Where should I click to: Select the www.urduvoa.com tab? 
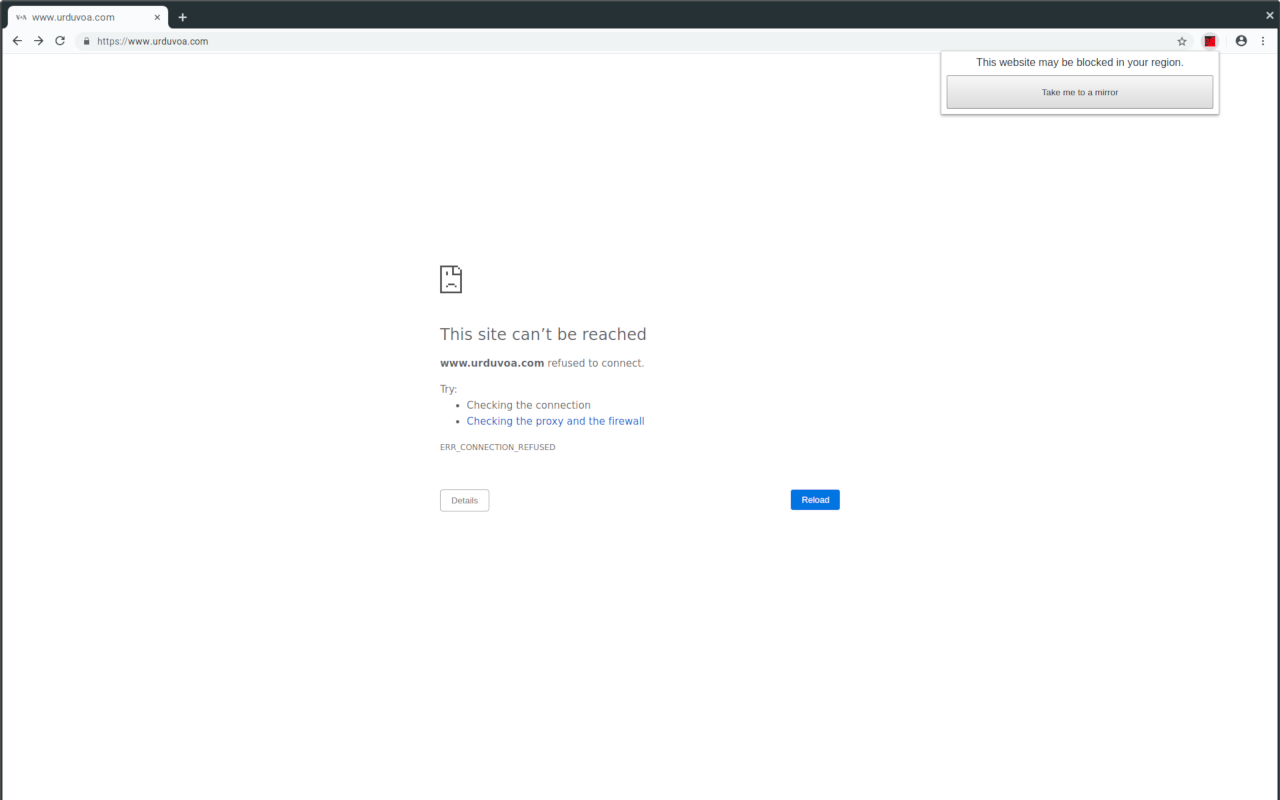pyautogui.click(x=86, y=17)
